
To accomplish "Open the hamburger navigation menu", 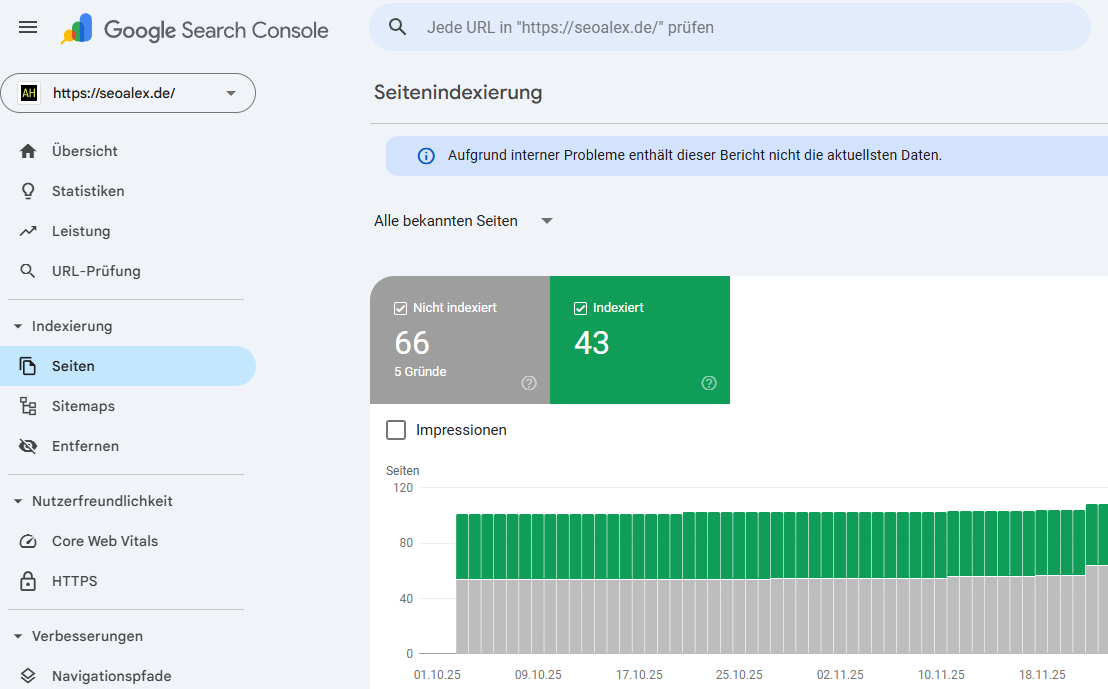I will (x=27, y=27).
